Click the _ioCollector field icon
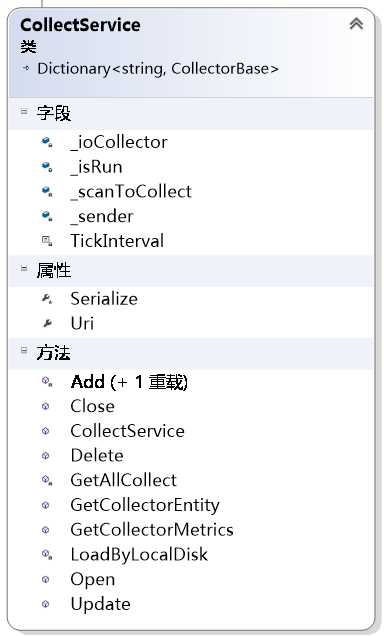This screenshot has width=384, height=636. 47,142
